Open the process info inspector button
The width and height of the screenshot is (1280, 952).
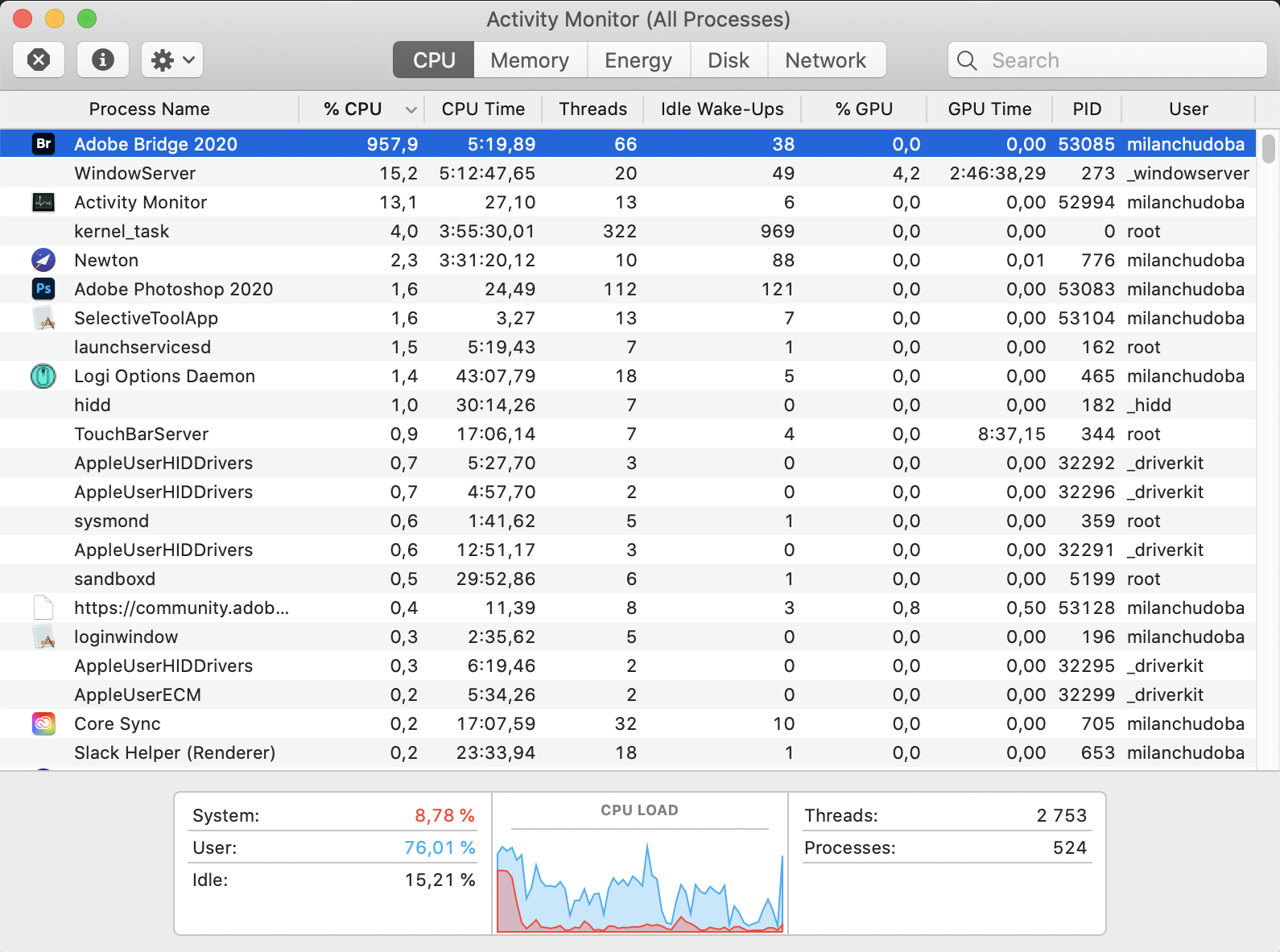tap(102, 60)
